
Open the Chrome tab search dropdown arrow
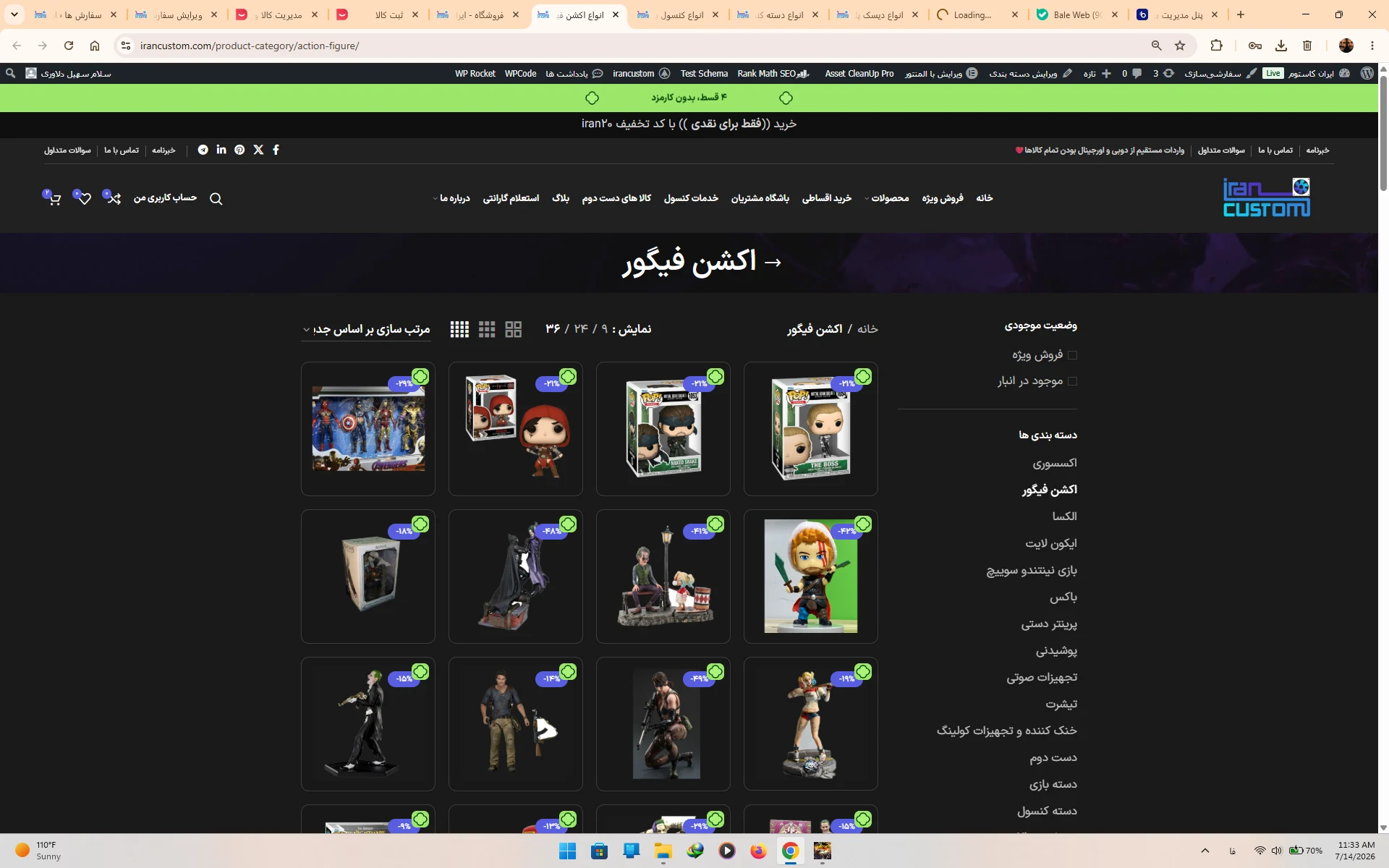click(x=14, y=14)
